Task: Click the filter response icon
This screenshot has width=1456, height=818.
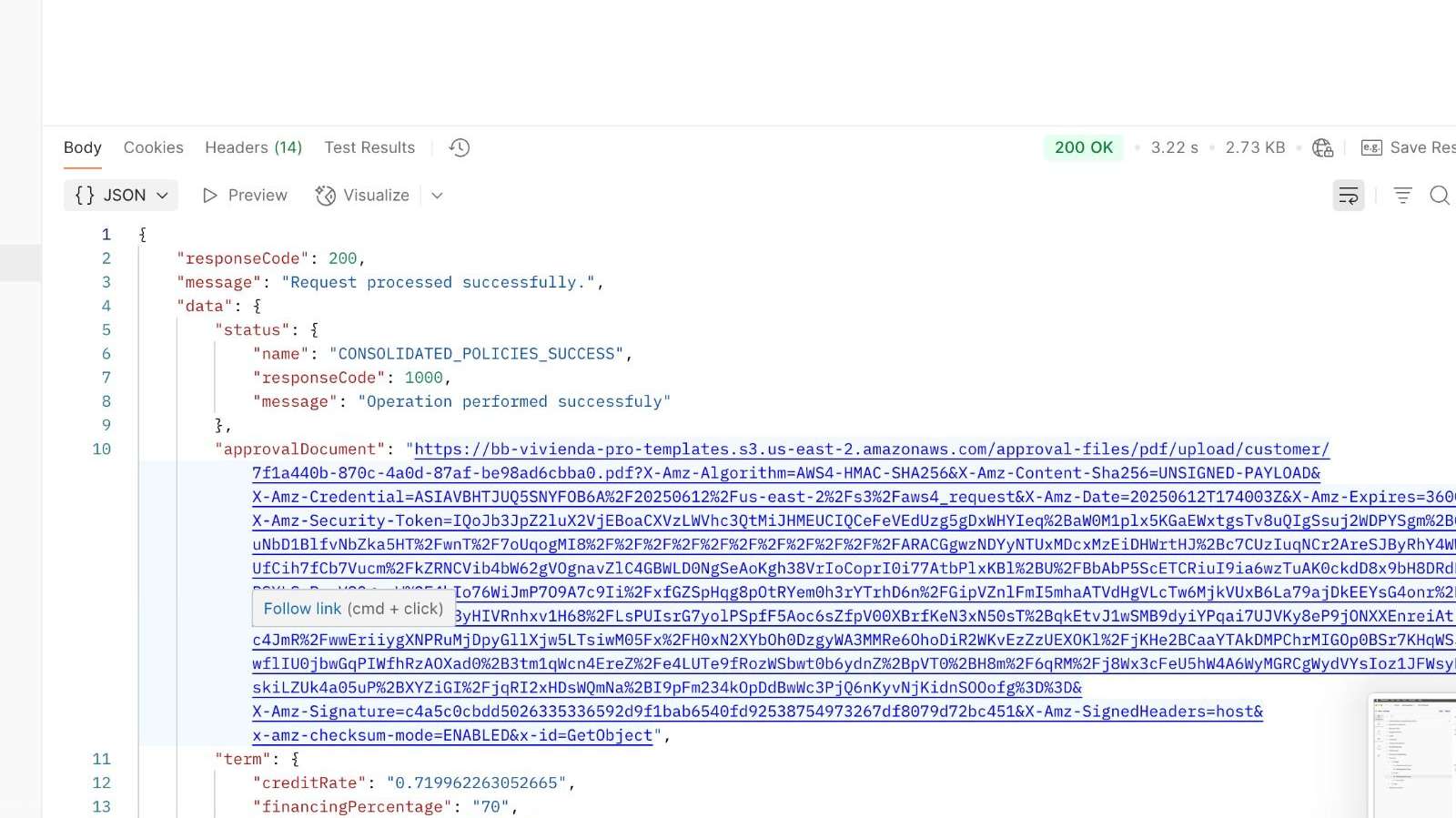Action: [x=1402, y=196]
